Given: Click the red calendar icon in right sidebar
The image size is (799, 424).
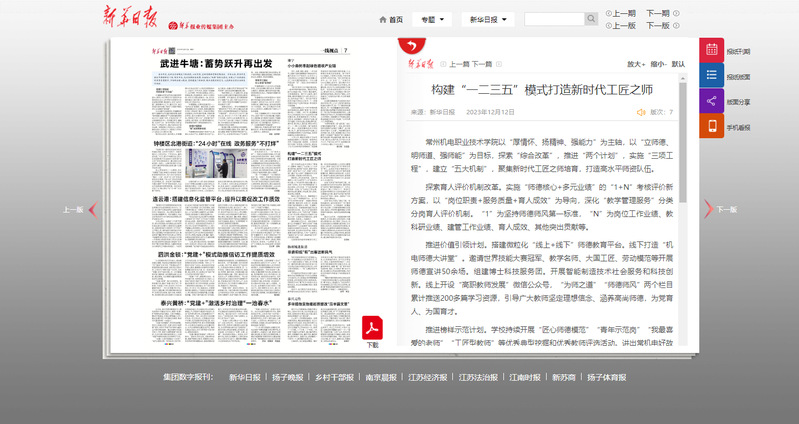Looking at the screenshot, I should [x=712, y=50].
